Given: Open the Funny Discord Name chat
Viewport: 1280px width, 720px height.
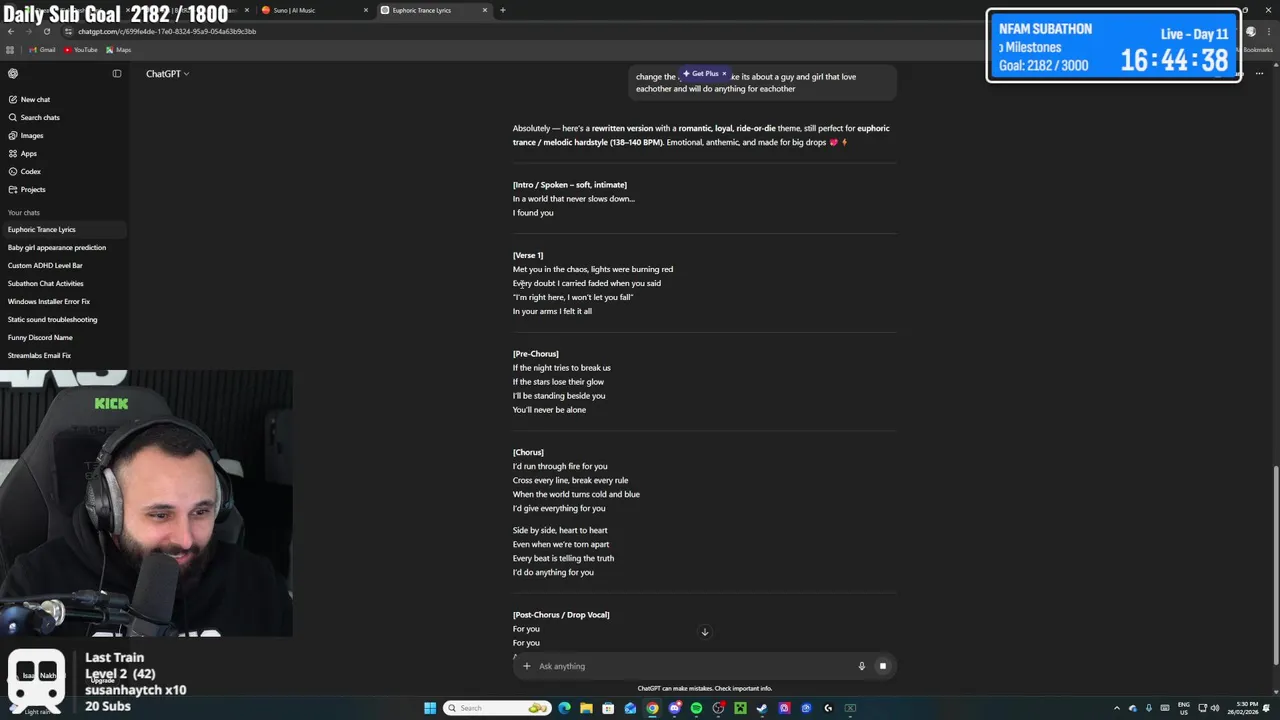Looking at the screenshot, I should click(64, 337).
